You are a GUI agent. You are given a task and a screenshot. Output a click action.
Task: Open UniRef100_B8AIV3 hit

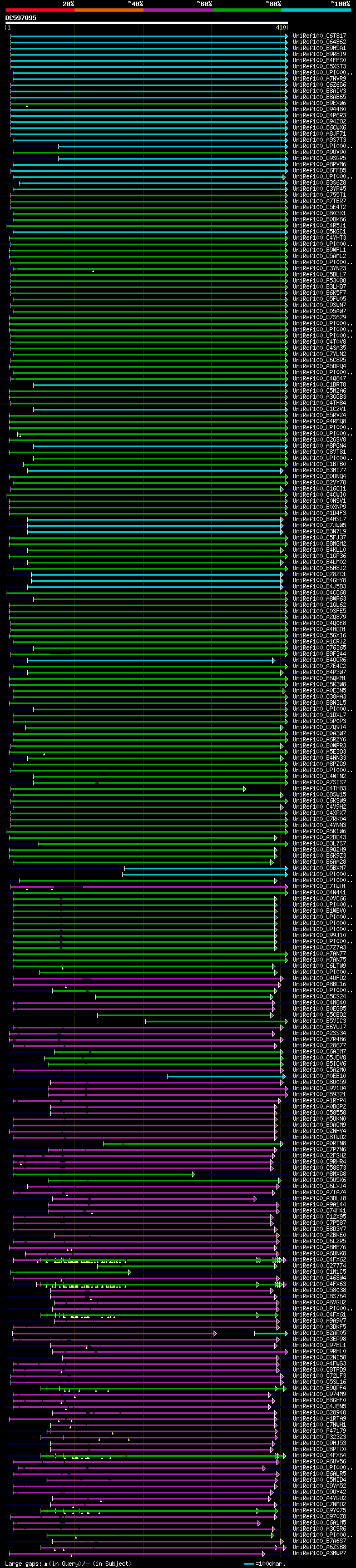tap(319, 91)
